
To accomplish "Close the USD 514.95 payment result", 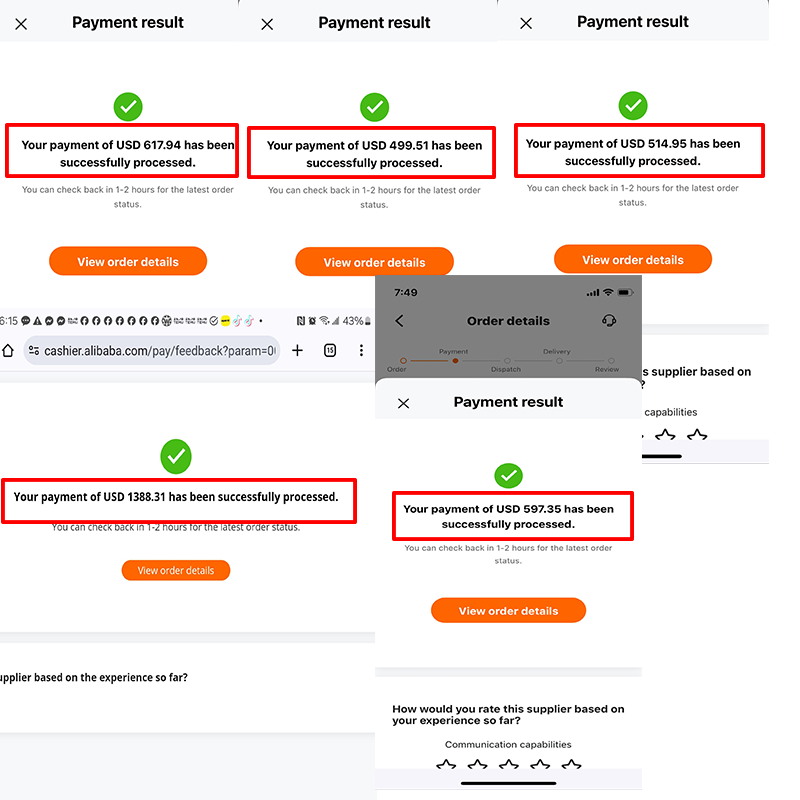I will point(526,23).
